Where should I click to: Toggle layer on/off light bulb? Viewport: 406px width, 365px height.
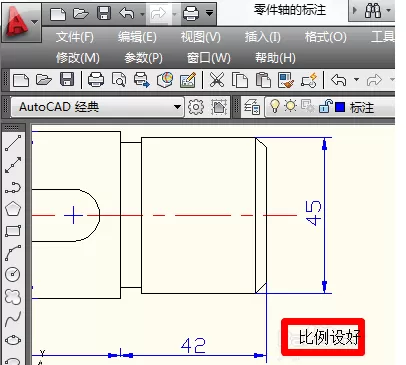click(274, 106)
